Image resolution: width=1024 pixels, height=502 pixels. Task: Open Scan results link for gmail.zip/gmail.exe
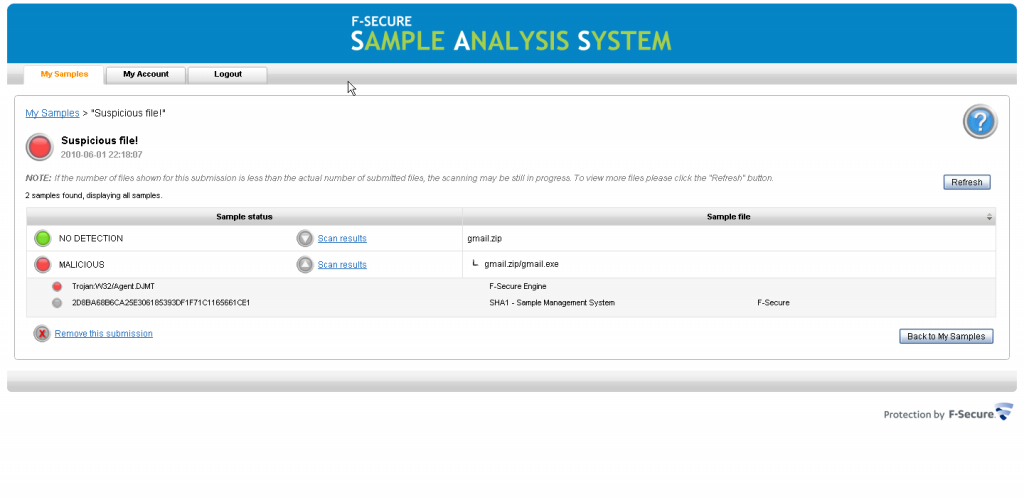pyautogui.click(x=342, y=265)
